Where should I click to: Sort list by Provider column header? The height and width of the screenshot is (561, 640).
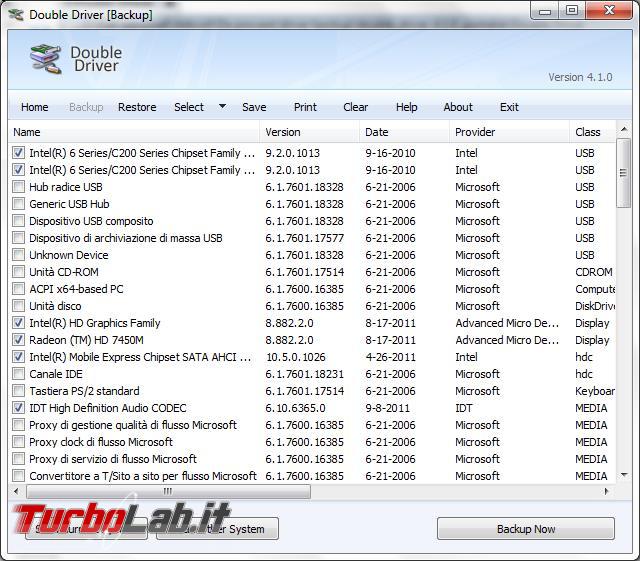509,132
